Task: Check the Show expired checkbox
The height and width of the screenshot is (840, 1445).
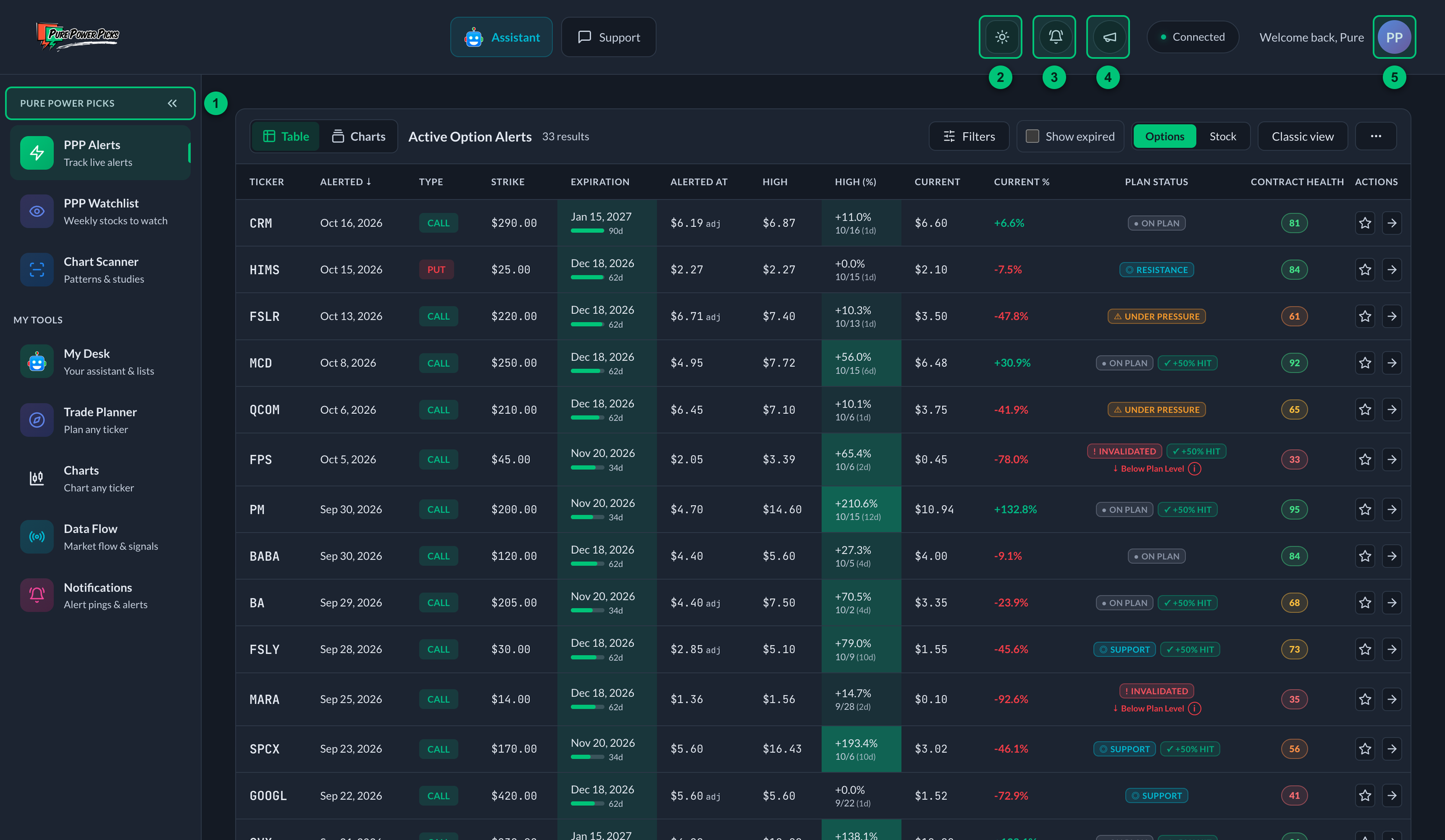Action: [x=1032, y=137]
